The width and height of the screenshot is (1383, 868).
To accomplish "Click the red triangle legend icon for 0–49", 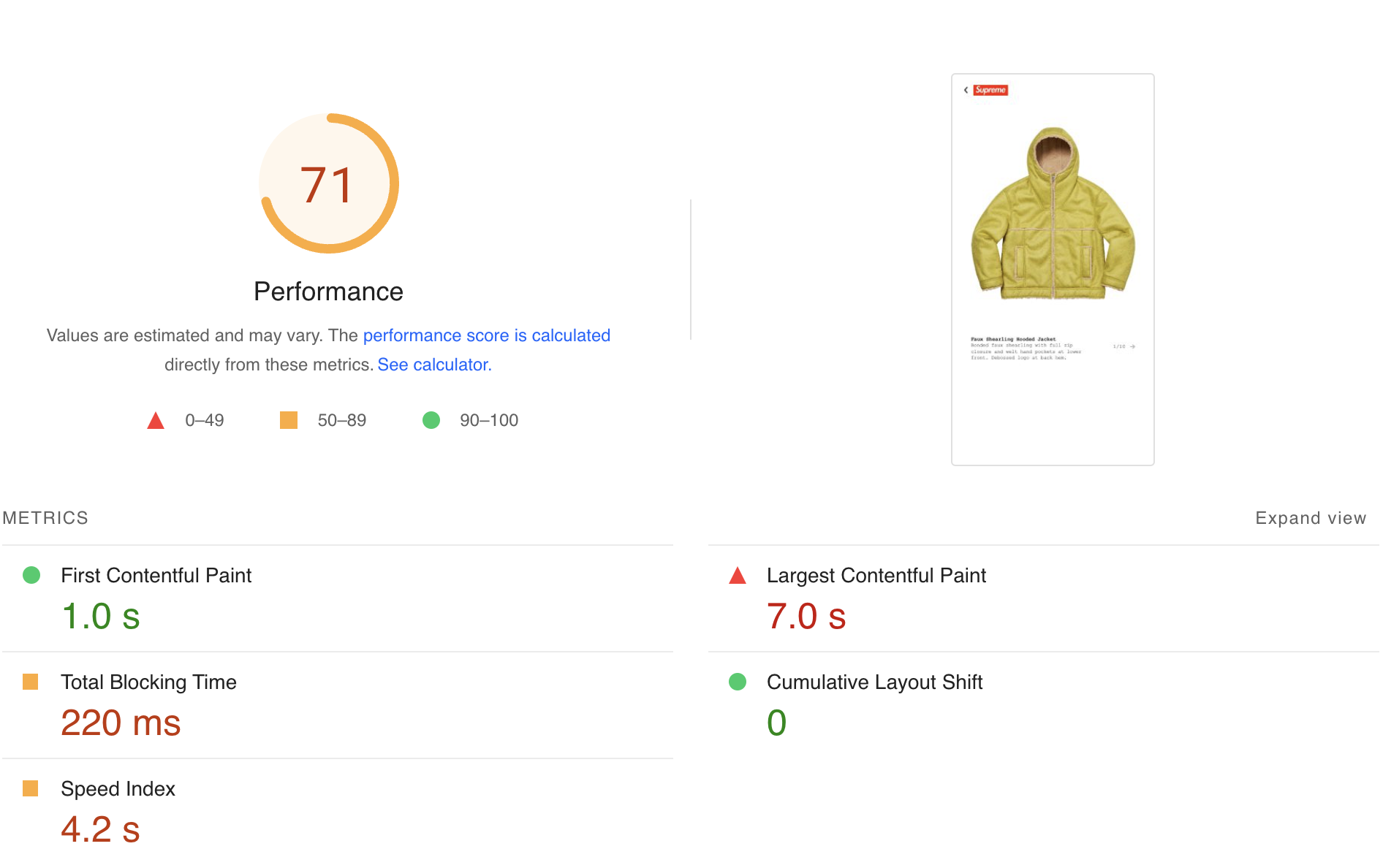I will pos(156,421).
